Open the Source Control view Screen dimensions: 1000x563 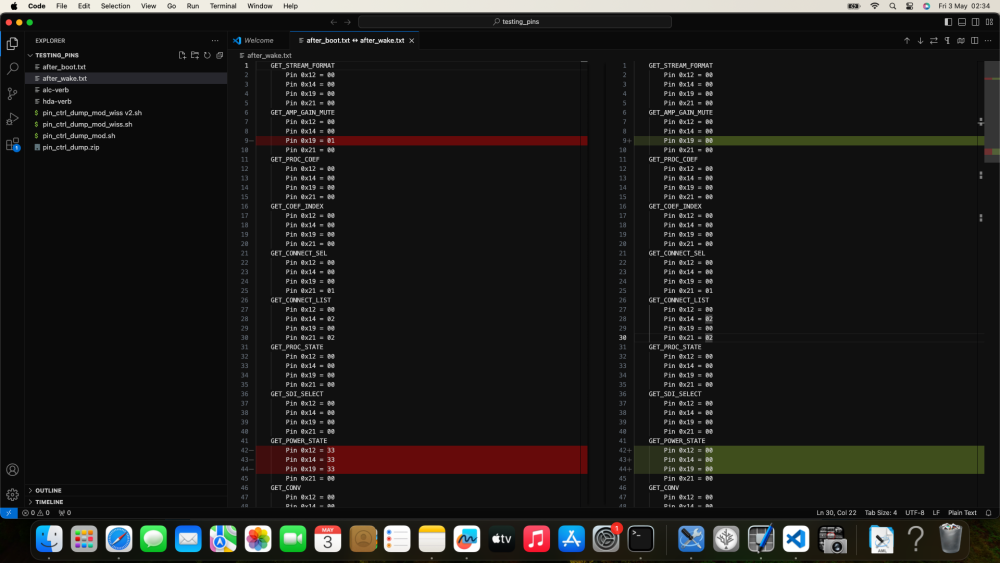coord(12,94)
